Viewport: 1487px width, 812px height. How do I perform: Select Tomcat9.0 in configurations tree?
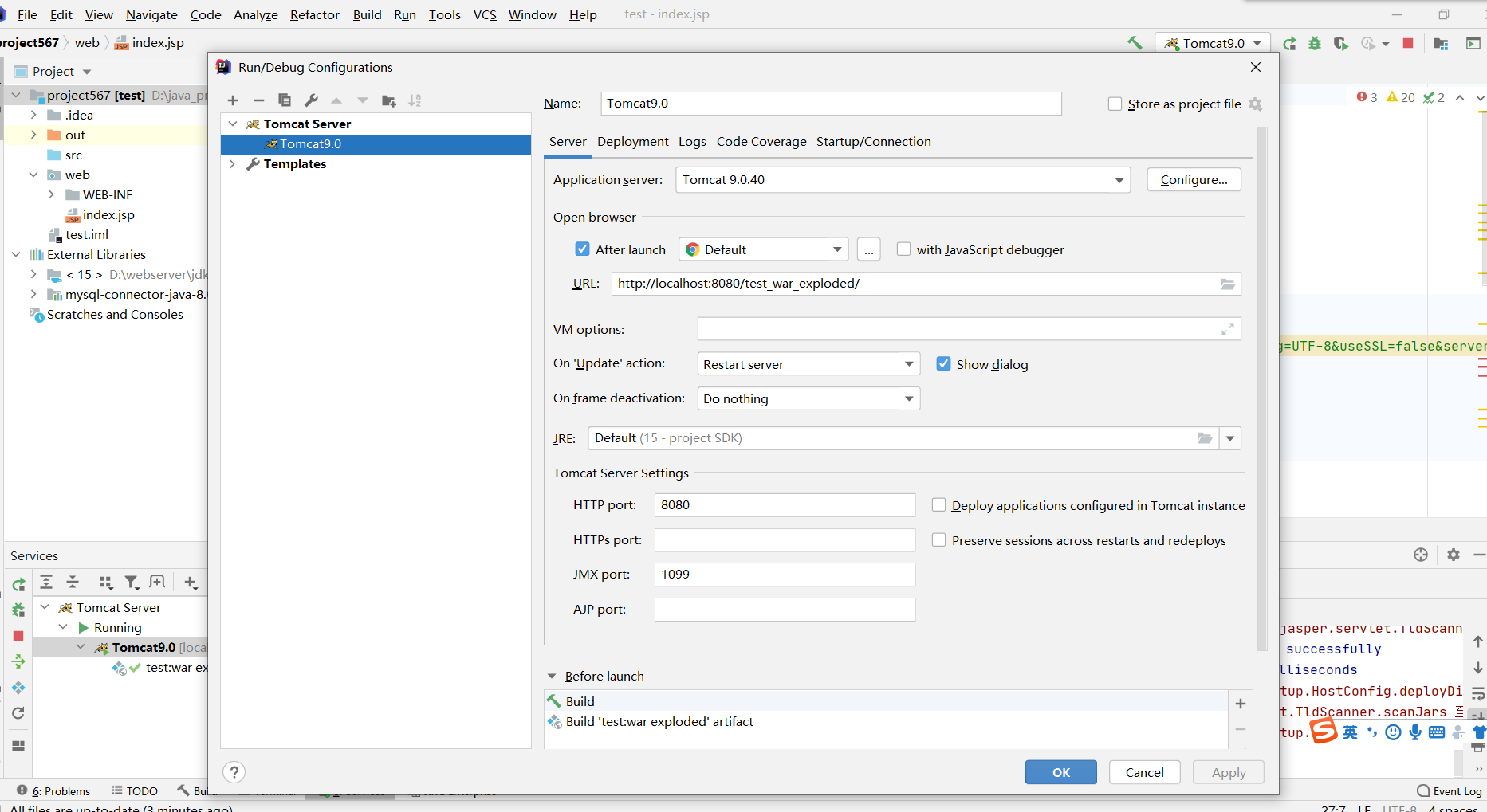[376, 144]
